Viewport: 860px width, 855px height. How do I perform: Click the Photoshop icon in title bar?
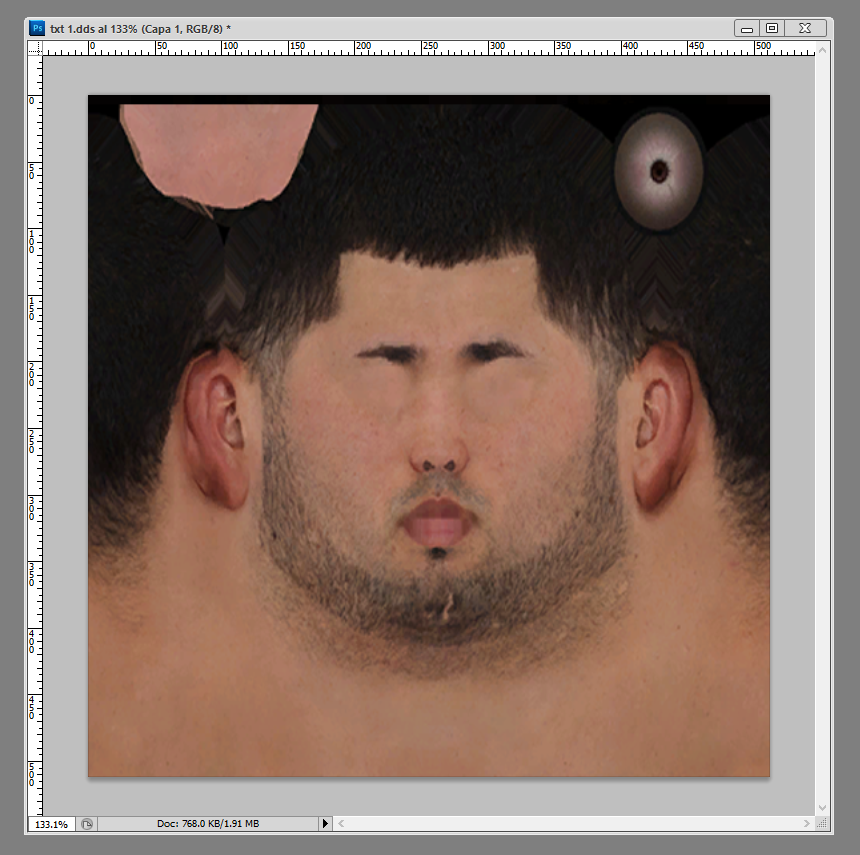37,28
